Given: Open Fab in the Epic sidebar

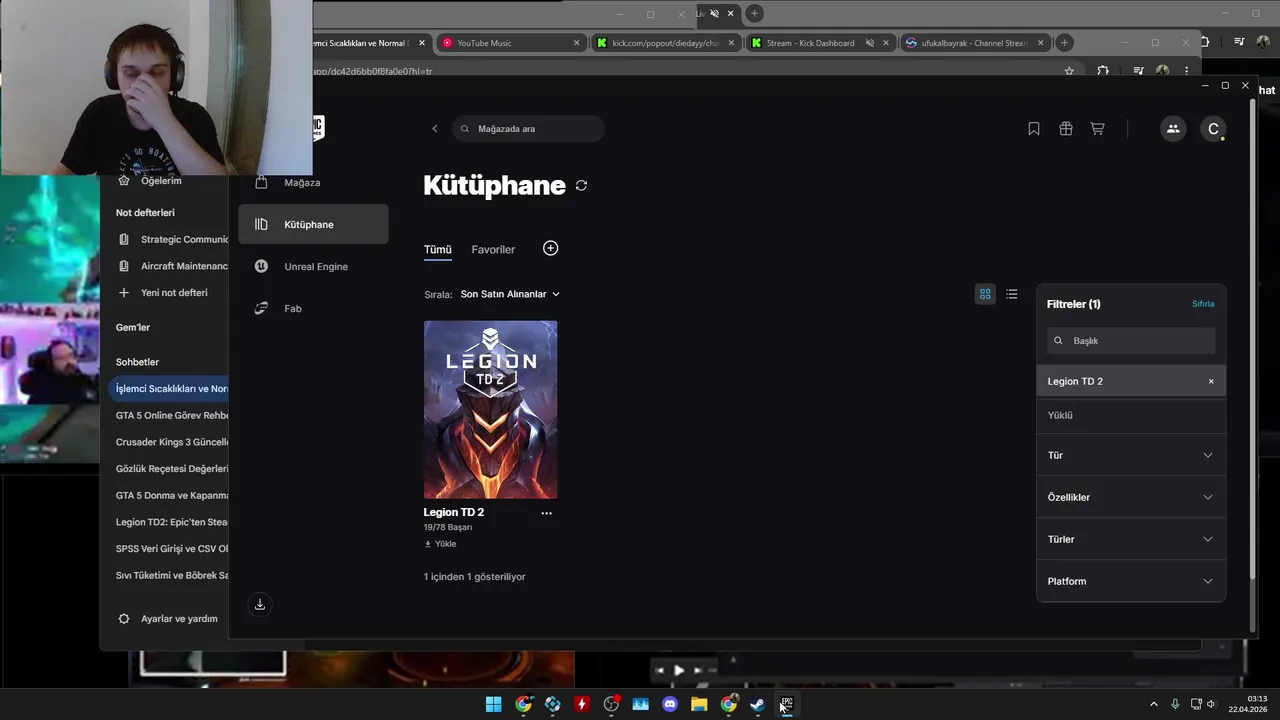Looking at the screenshot, I should click(x=313, y=309).
